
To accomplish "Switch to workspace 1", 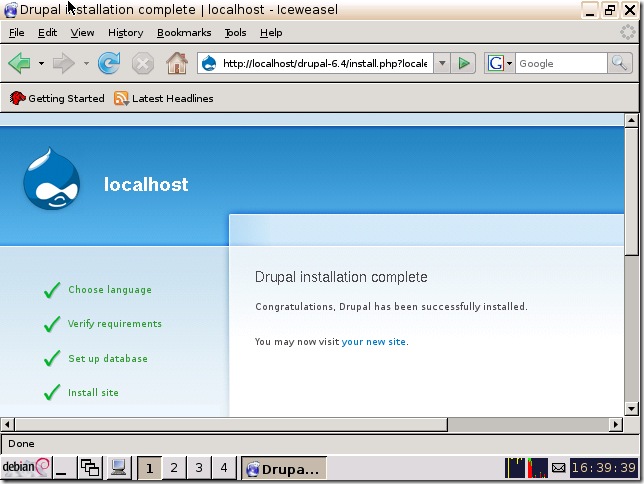I will pos(149,468).
